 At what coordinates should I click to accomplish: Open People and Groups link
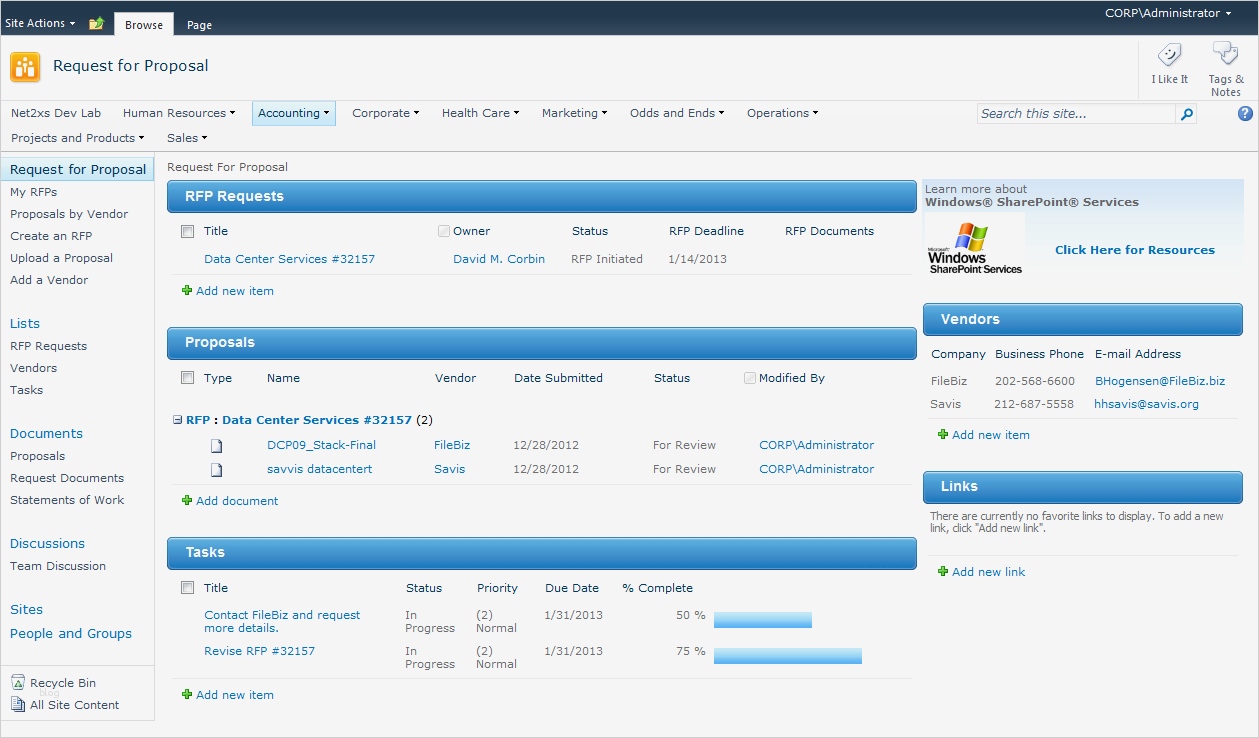click(71, 633)
